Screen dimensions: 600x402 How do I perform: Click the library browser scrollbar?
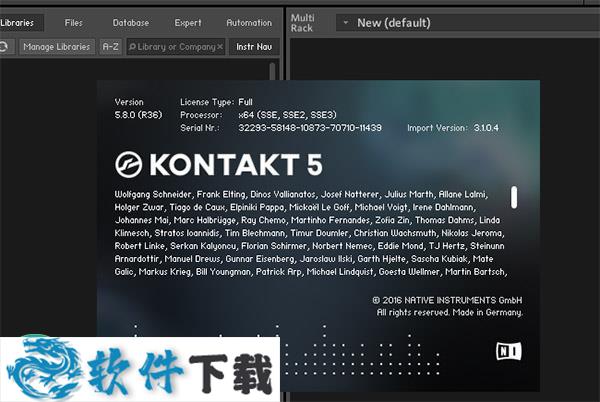coord(272,71)
